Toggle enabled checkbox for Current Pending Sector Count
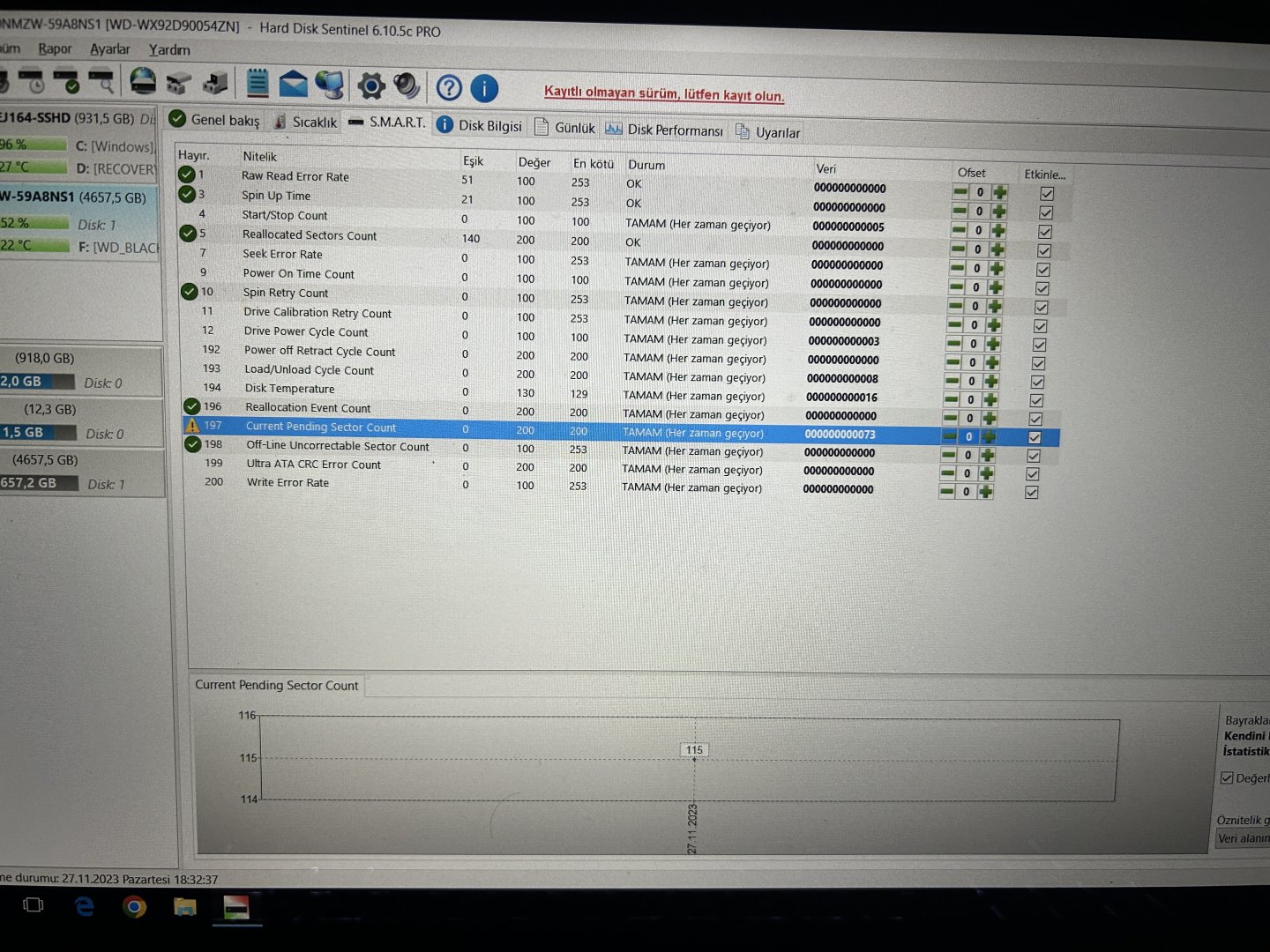 click(1035, 437)
